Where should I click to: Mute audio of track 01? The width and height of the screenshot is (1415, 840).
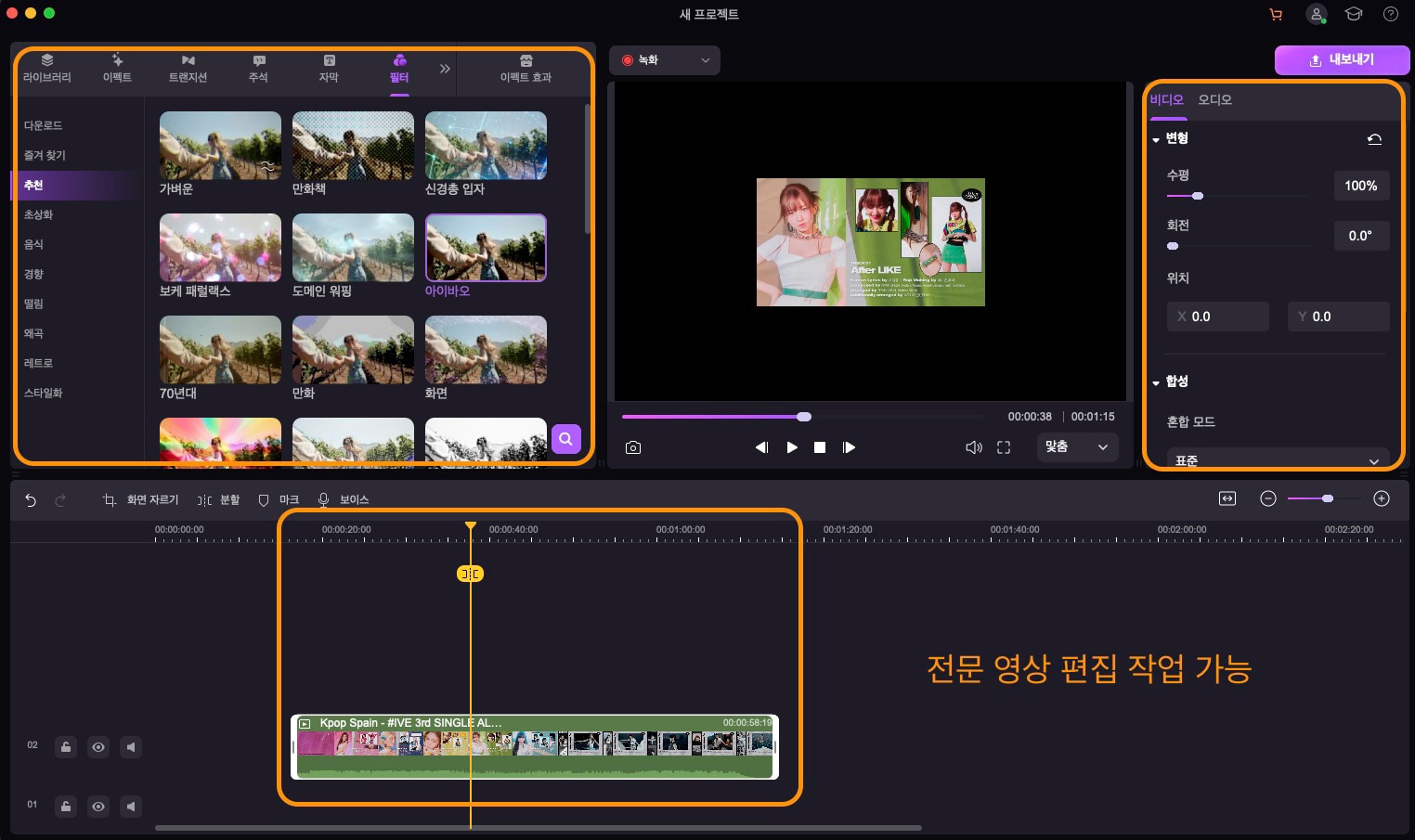[x=131, y=807]
